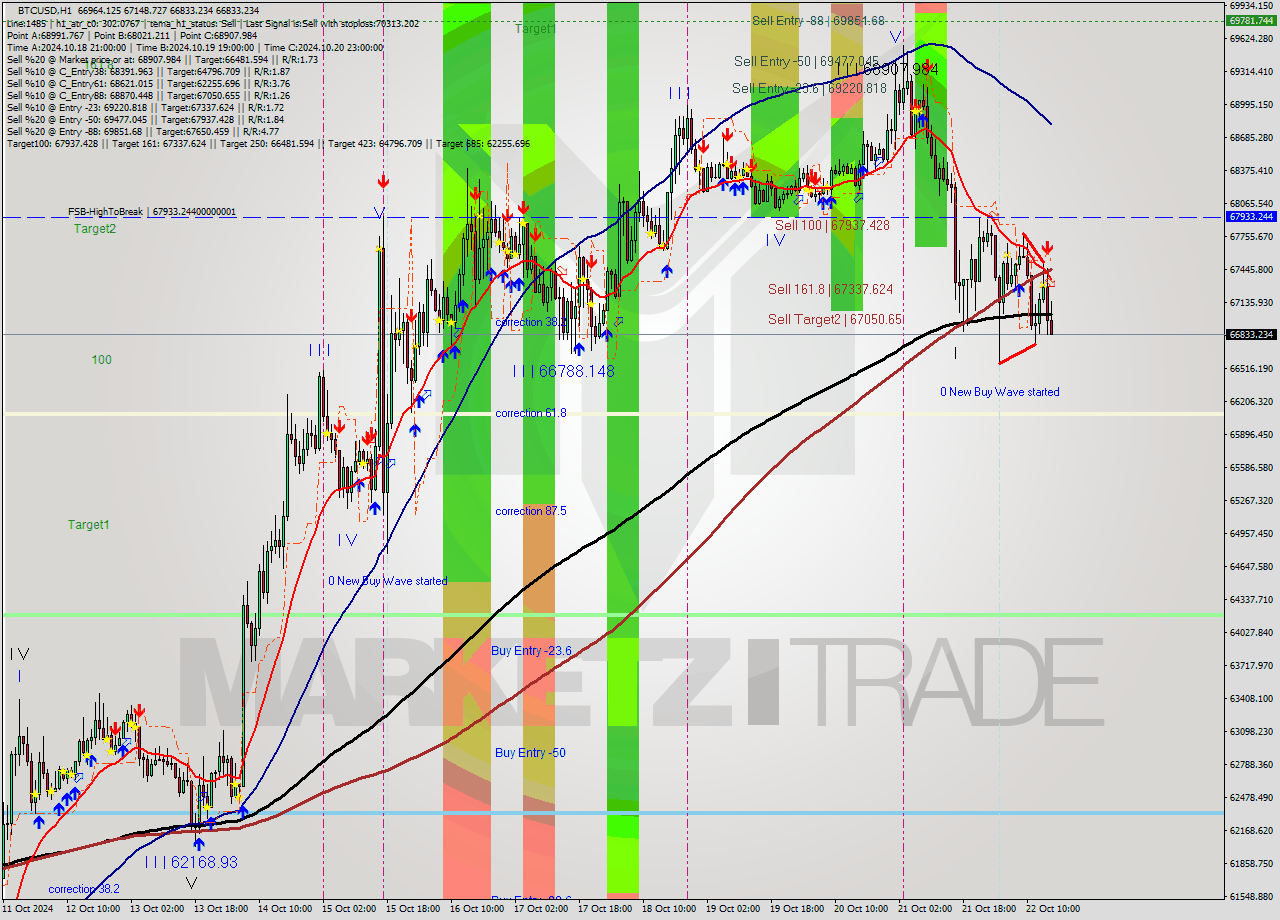Click the '18 Oct 10:00' time label
The height and width of the screenshot is (920, 1280).
pos(670,909)
